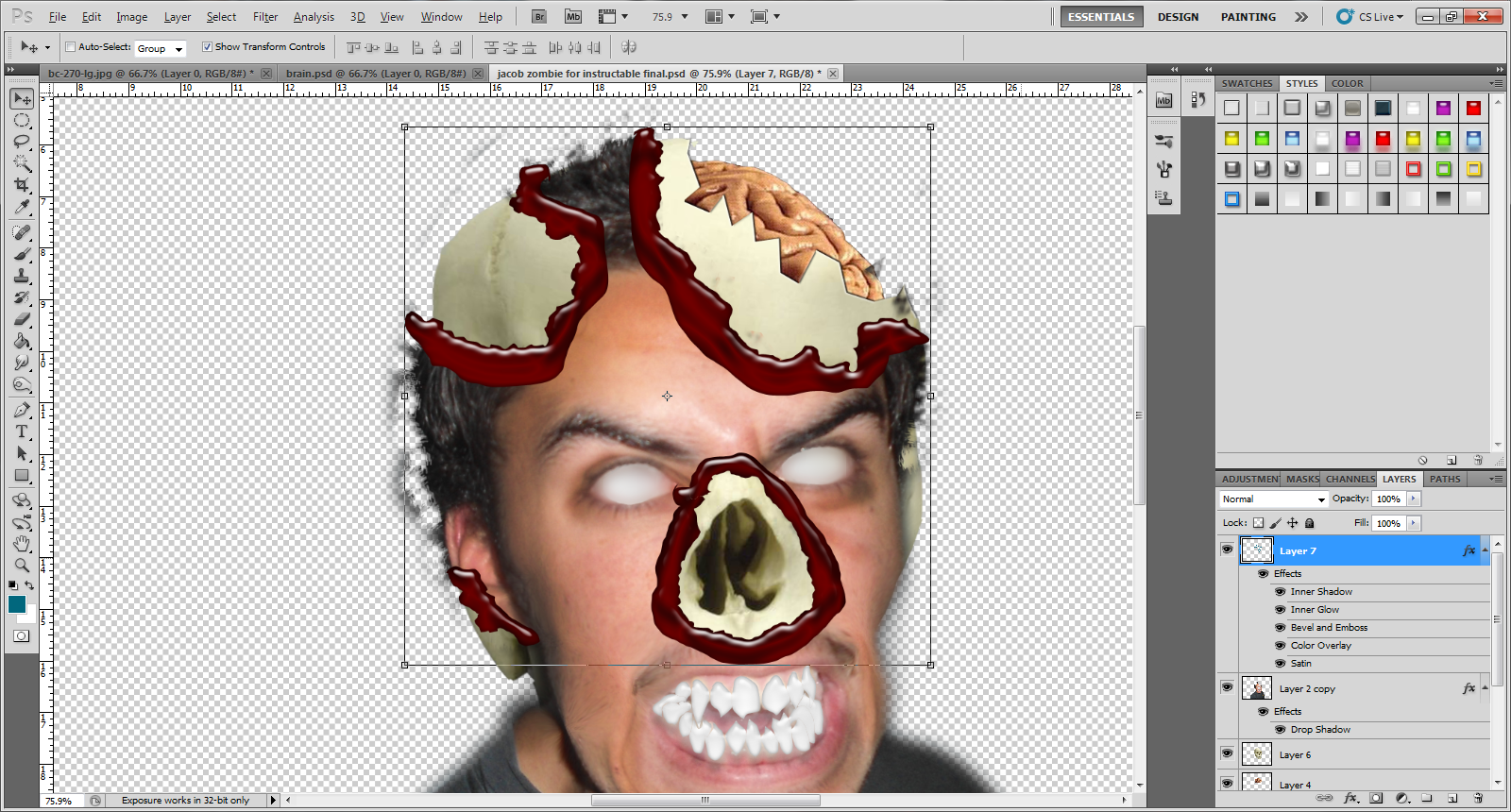
Task: Open the Layer menu
Action: [178, 17]
